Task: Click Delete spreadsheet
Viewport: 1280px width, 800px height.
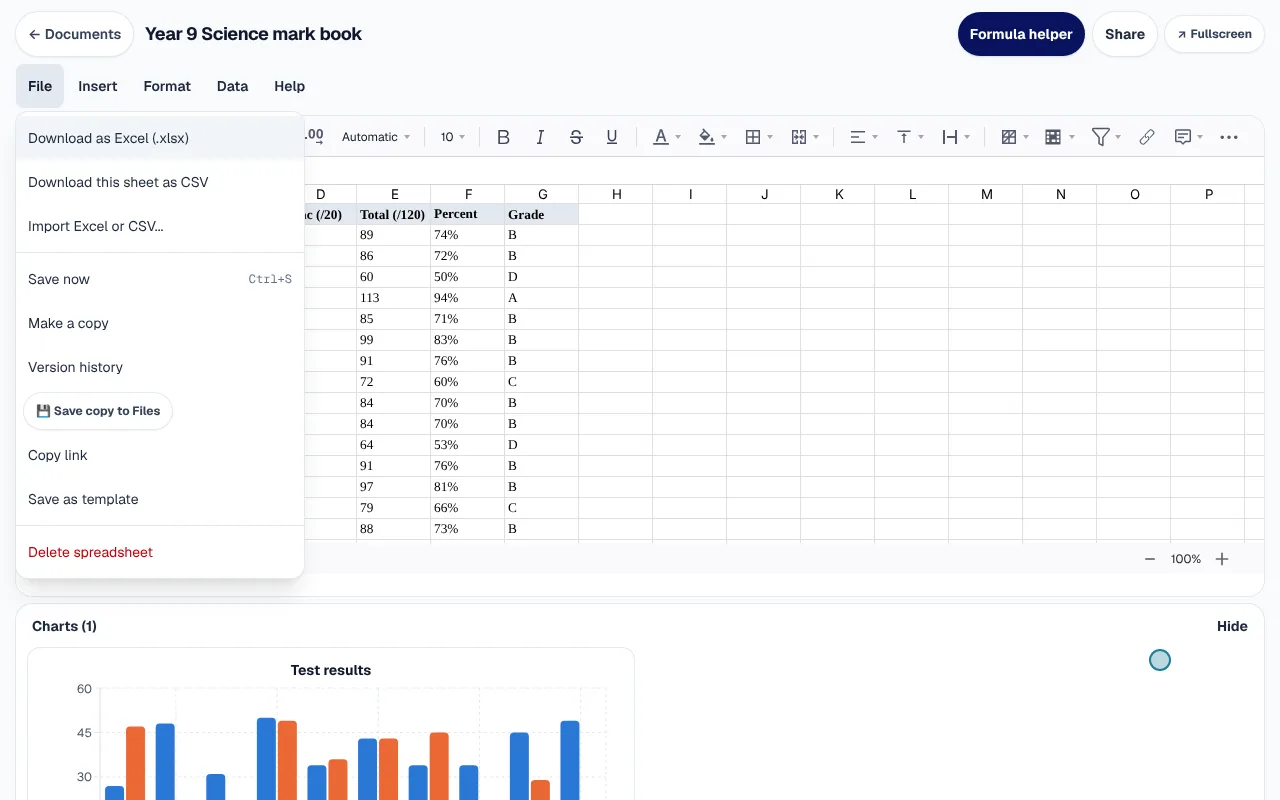Action: tap(160, 552)
